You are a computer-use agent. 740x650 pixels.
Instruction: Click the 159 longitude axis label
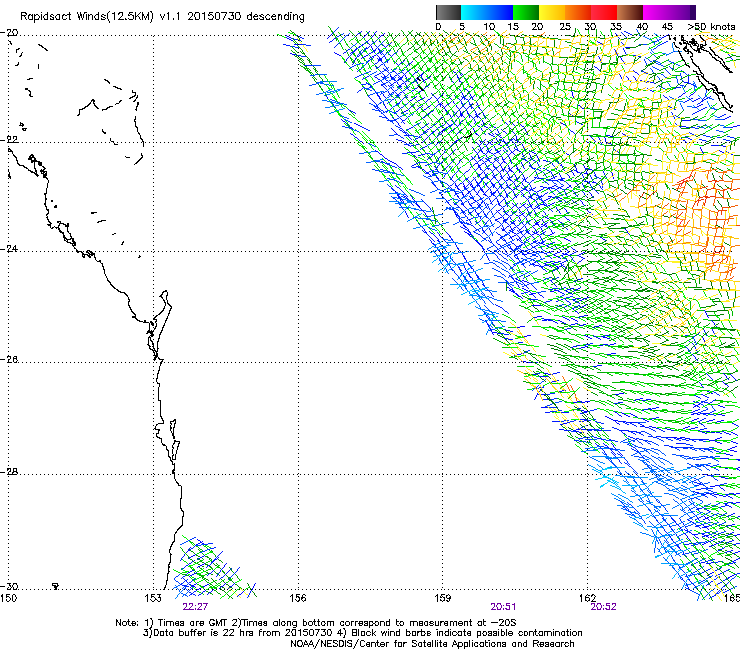coord(443,598)
